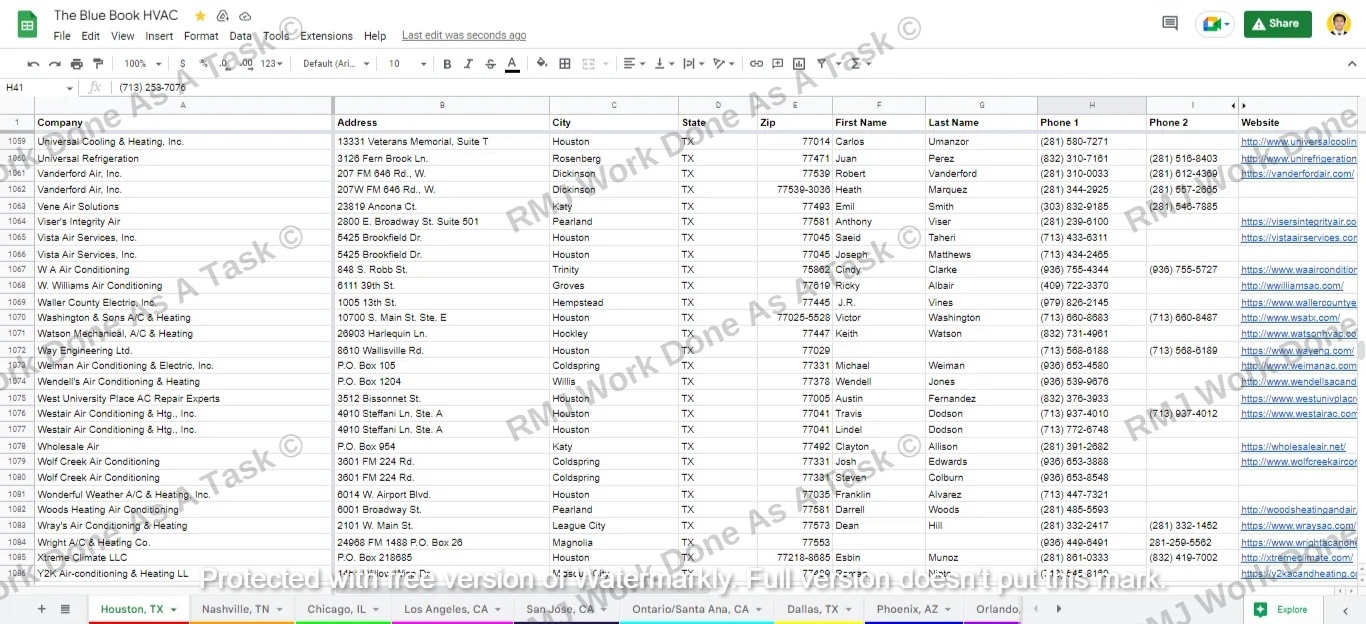
Task: Open the Format menu
Action: [201, 36]
